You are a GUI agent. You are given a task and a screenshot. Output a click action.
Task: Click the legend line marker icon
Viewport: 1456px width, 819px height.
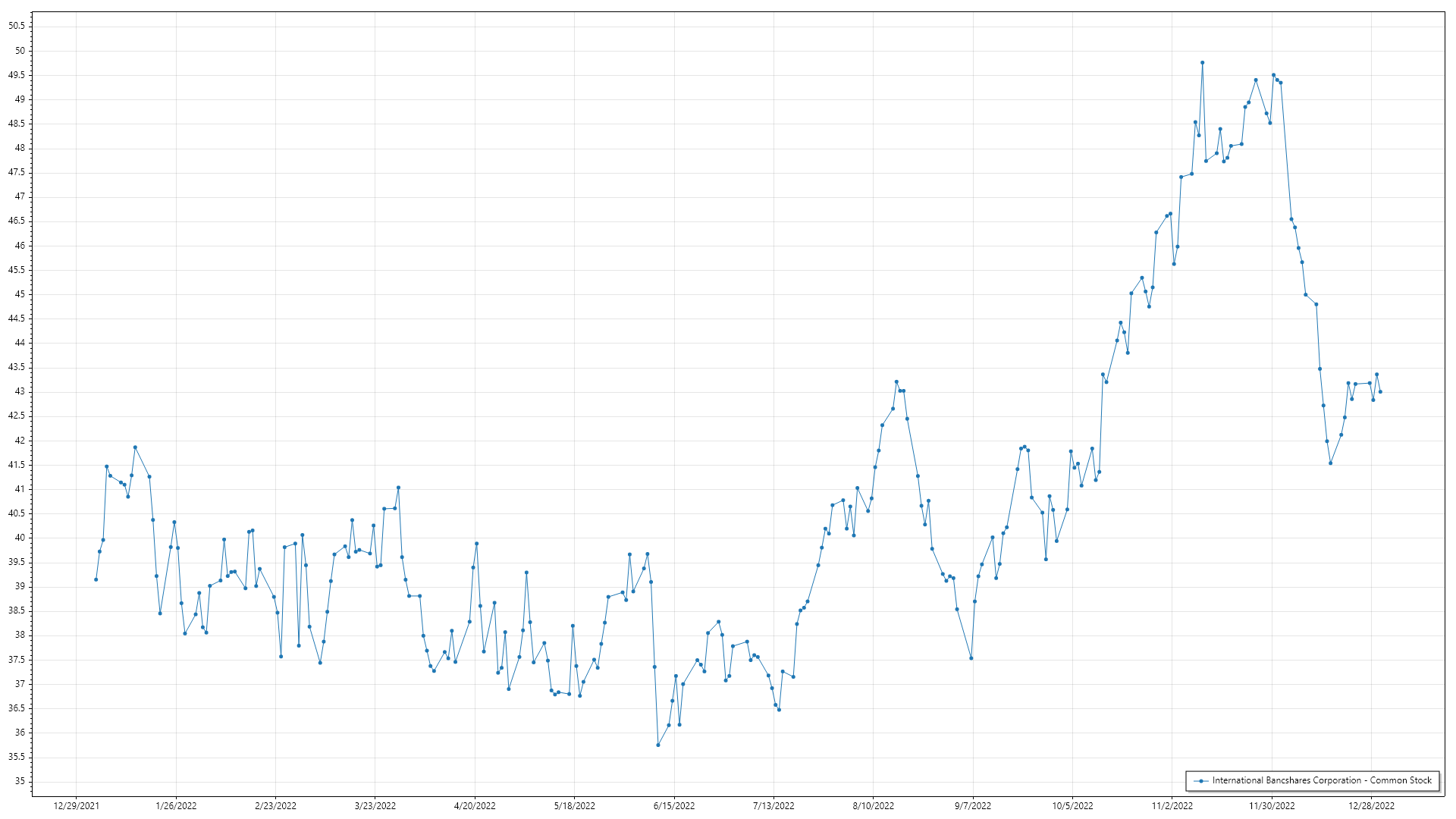[1200, 780]
